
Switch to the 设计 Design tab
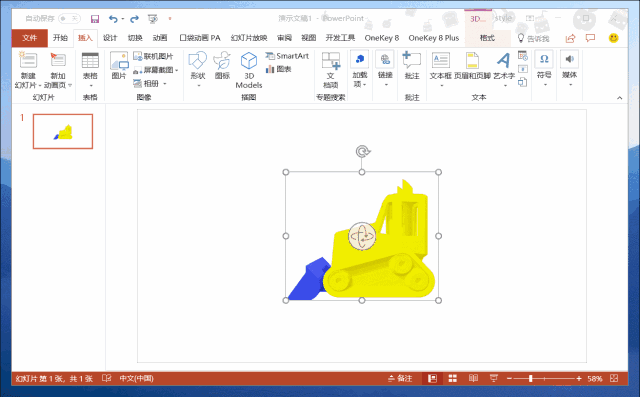pyautogui.click(x=110, y=38)
